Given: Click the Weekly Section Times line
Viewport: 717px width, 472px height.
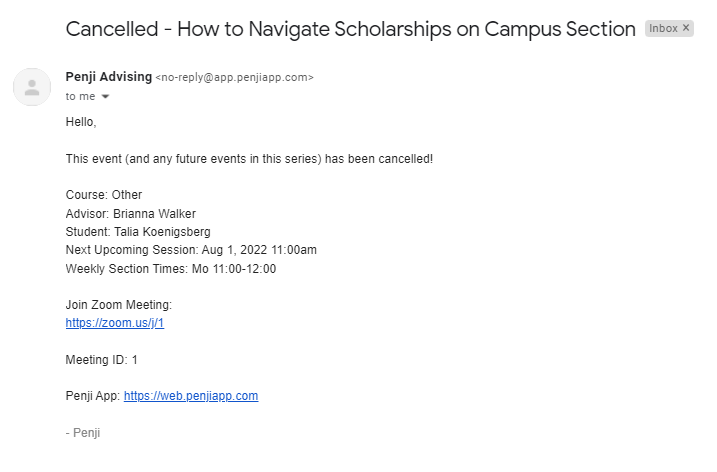Looking at the screenshot, I should coord(171,268).
